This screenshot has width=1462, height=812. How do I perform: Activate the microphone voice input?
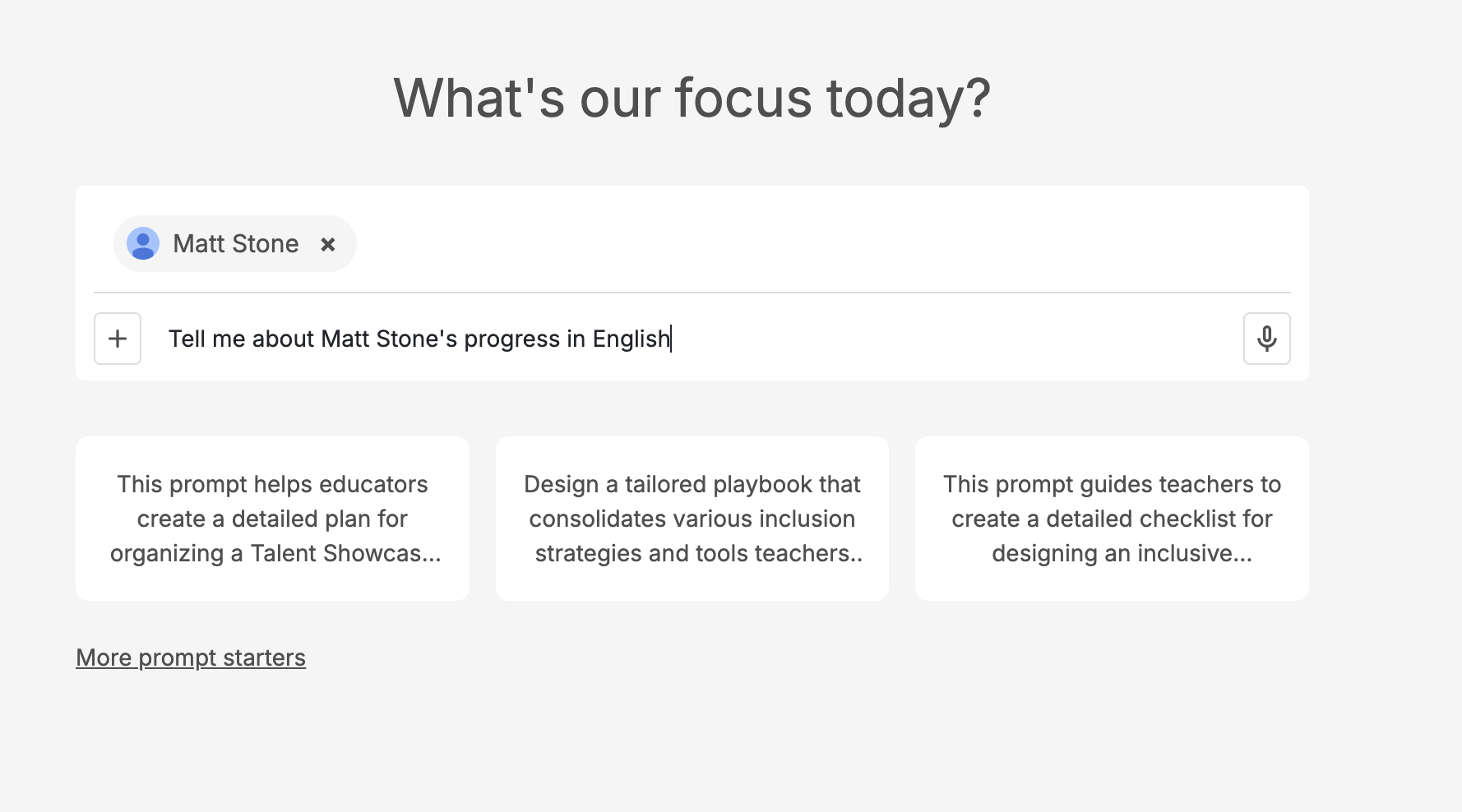(1266, 339)
